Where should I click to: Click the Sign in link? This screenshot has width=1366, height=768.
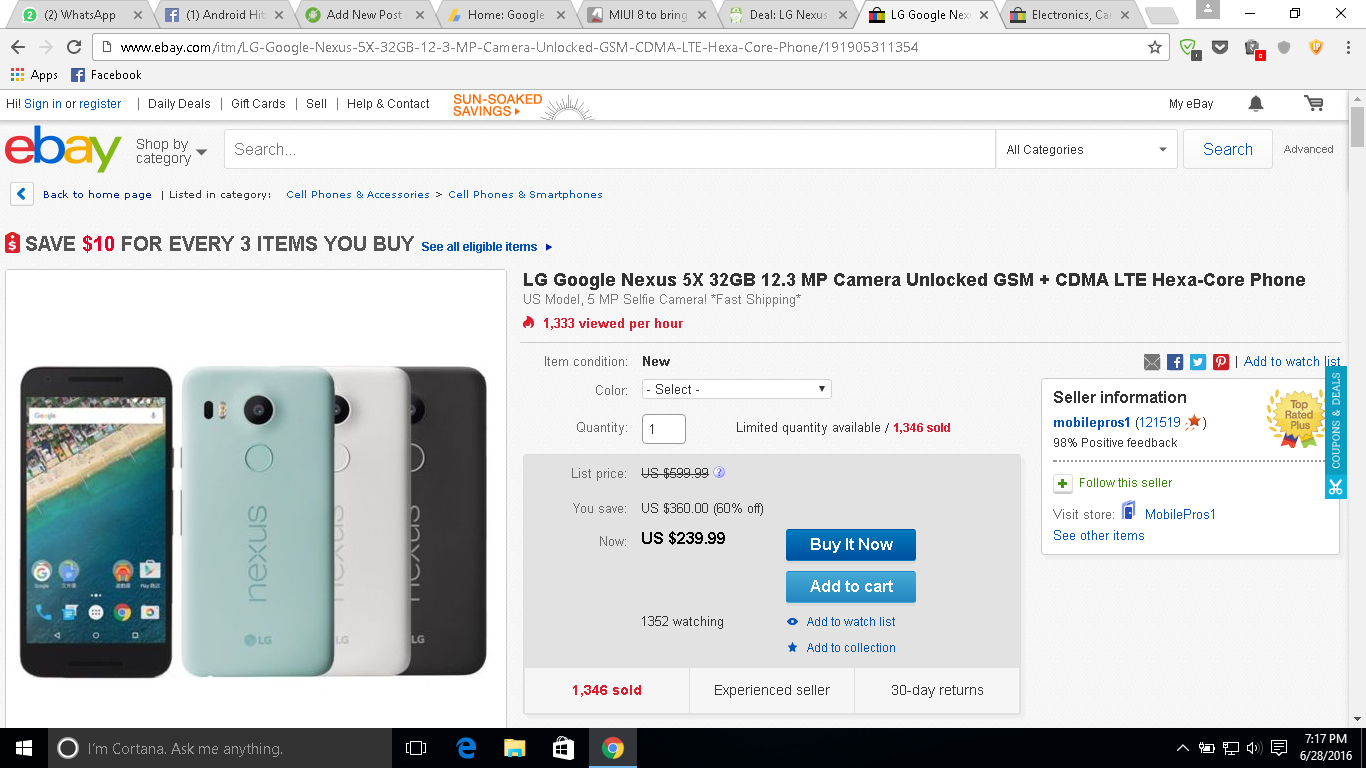tap(43, 104)
